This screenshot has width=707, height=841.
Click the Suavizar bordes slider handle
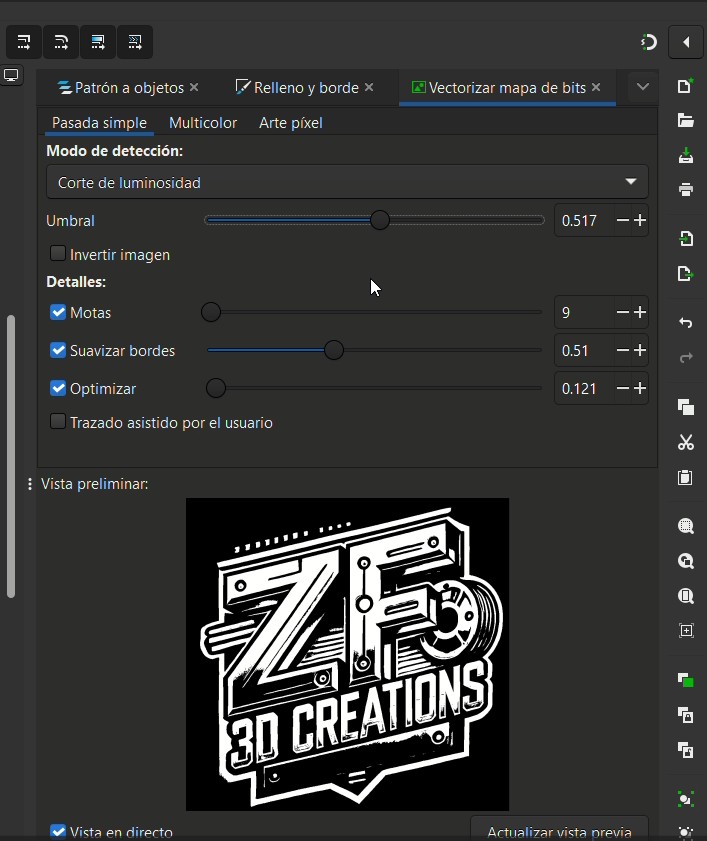[334, 350]
